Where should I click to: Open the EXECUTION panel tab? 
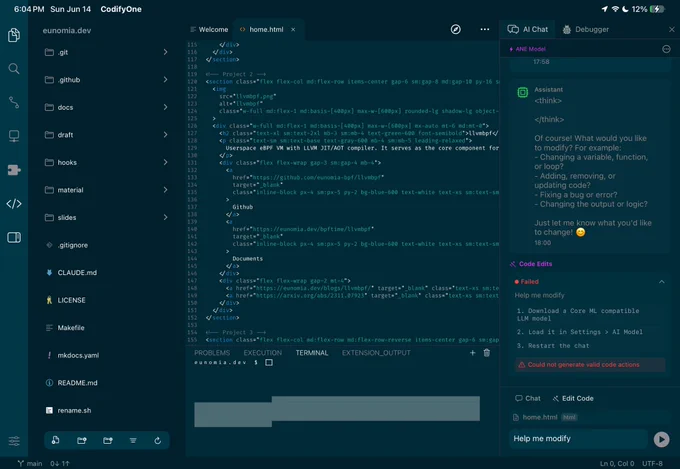click(x=262, y=353)
